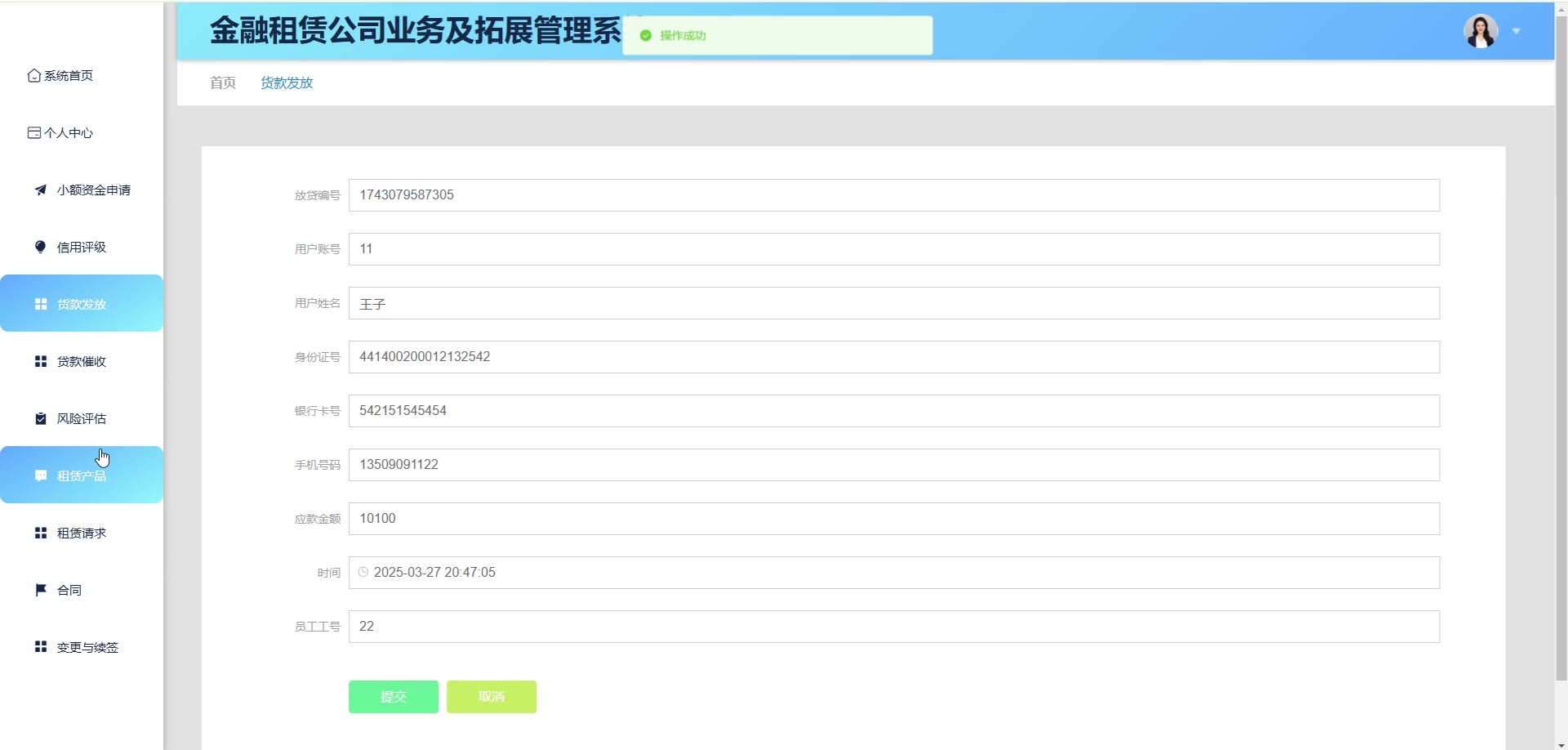Click the 手机号码 field label
1568x750 pixels.
coord(318,465)
